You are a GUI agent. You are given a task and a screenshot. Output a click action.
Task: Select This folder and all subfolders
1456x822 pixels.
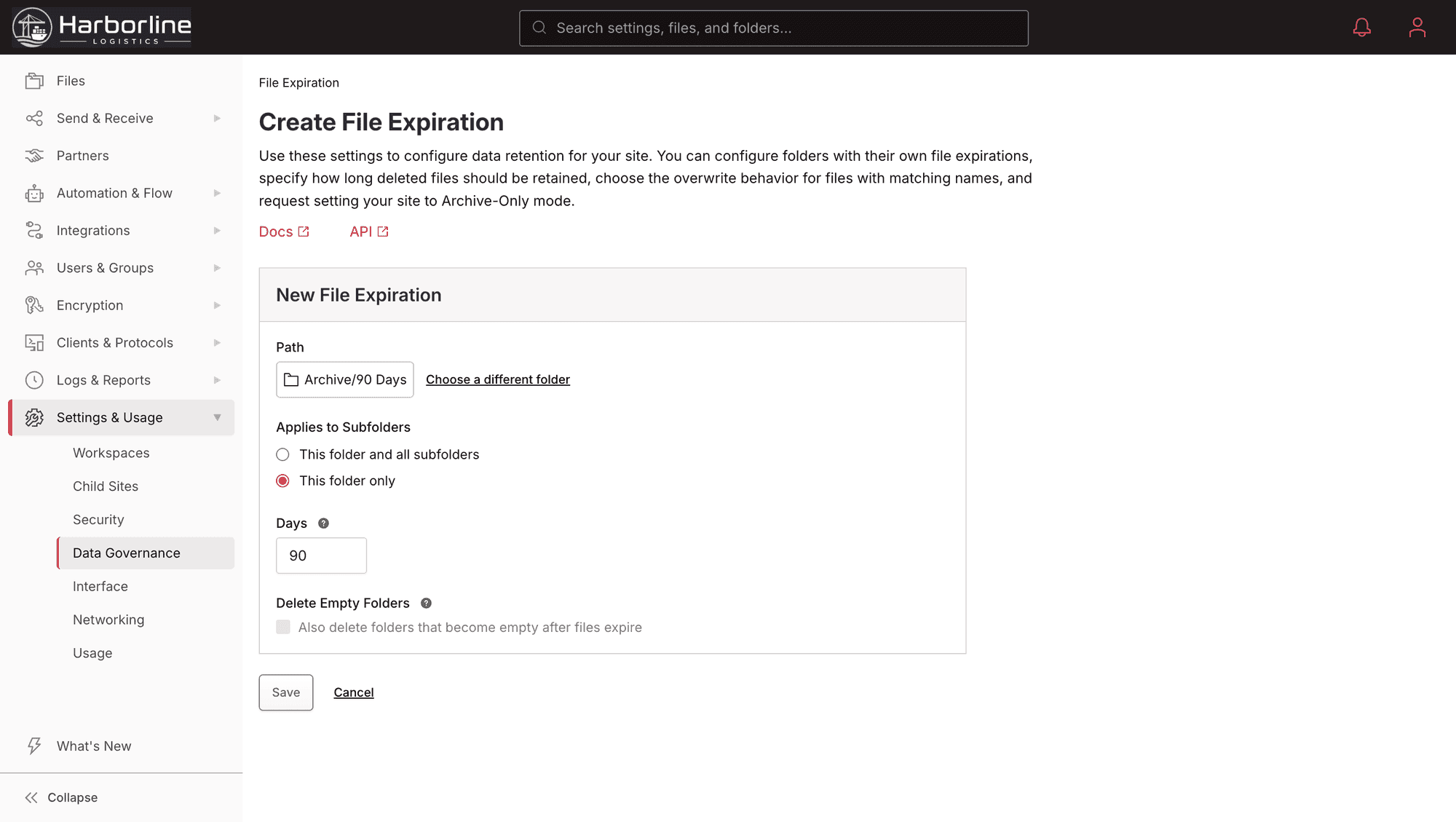click(282, 454)
